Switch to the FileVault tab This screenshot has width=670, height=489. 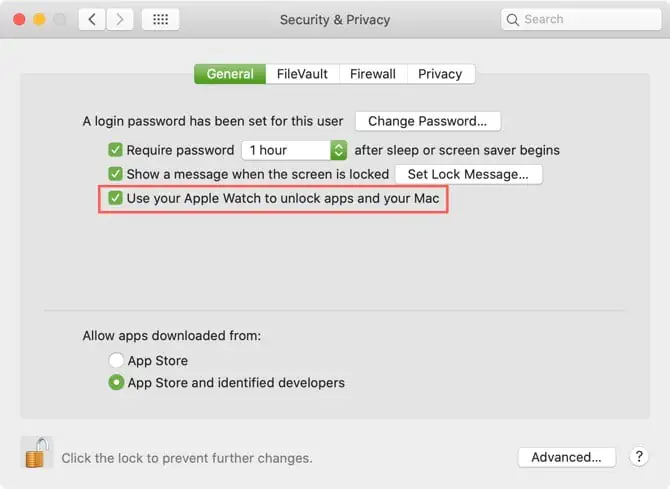click(302, 74)
